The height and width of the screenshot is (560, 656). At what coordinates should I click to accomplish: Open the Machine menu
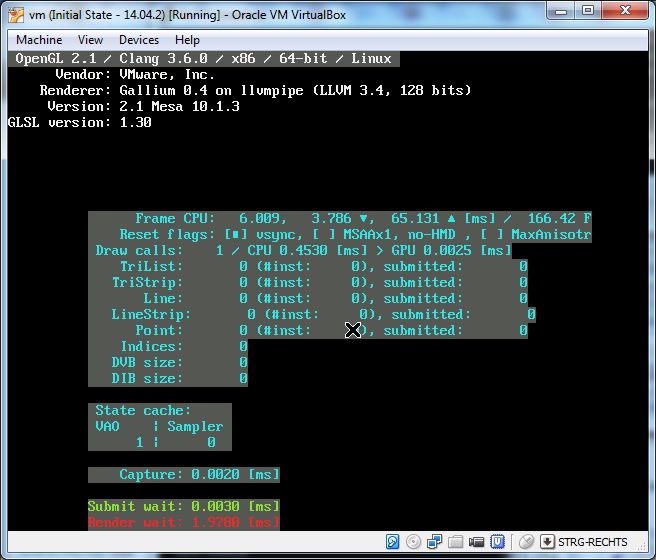coord(39,40)
